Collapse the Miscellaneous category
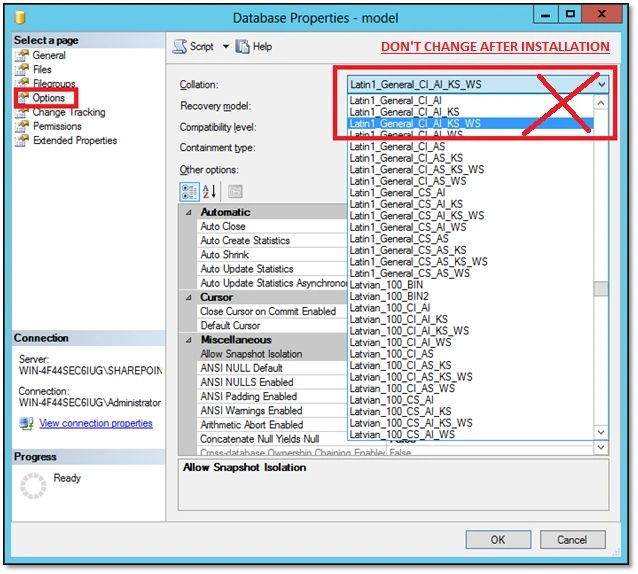The height and width of the screenshot is (574, 638). (x=188, y=340)
